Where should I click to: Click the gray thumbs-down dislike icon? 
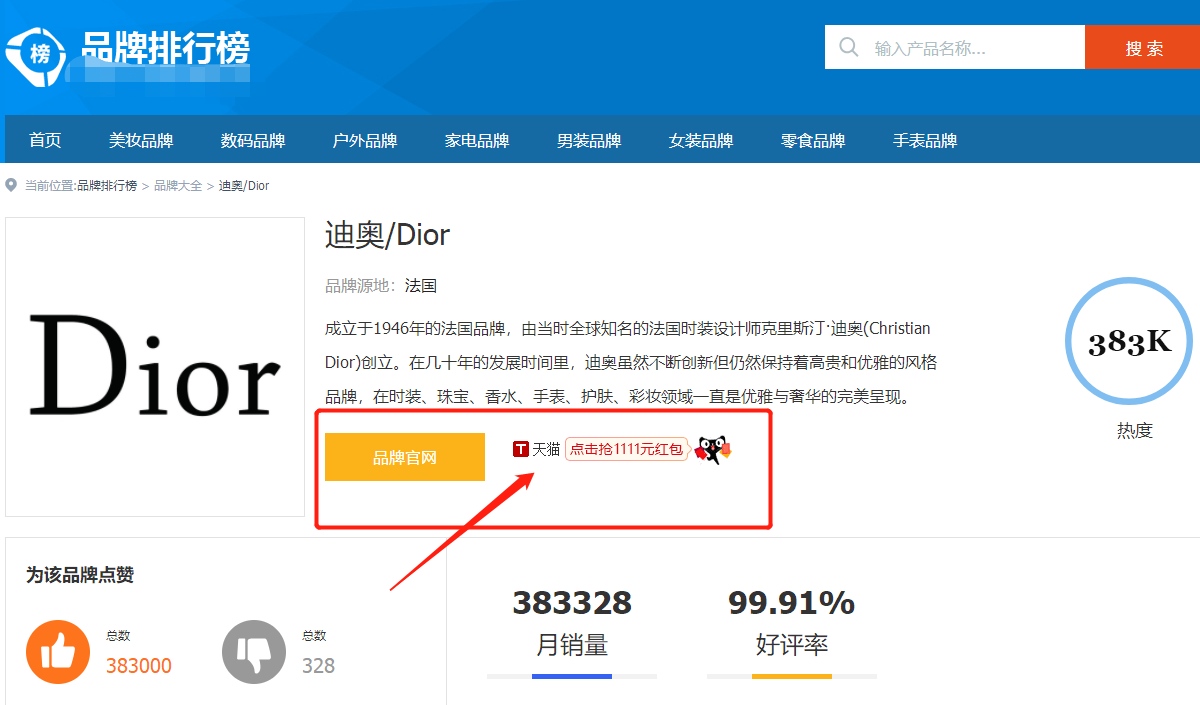click(x=254, y=652)
